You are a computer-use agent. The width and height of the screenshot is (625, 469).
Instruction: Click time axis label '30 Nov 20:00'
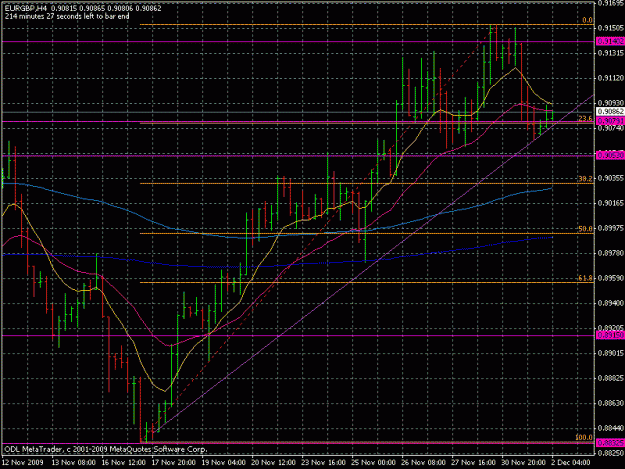[x=523, y=463]
